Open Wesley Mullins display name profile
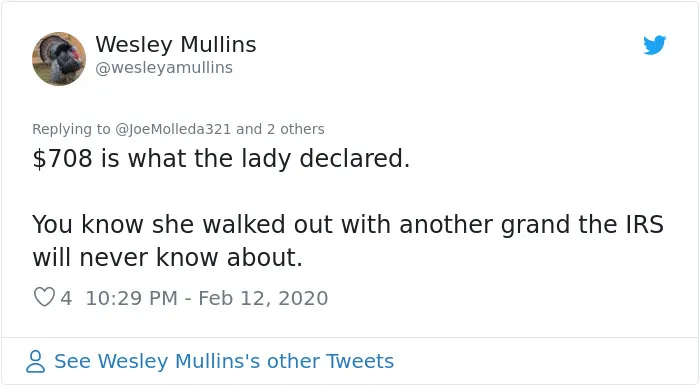700x386 pixels. (176, 44)
